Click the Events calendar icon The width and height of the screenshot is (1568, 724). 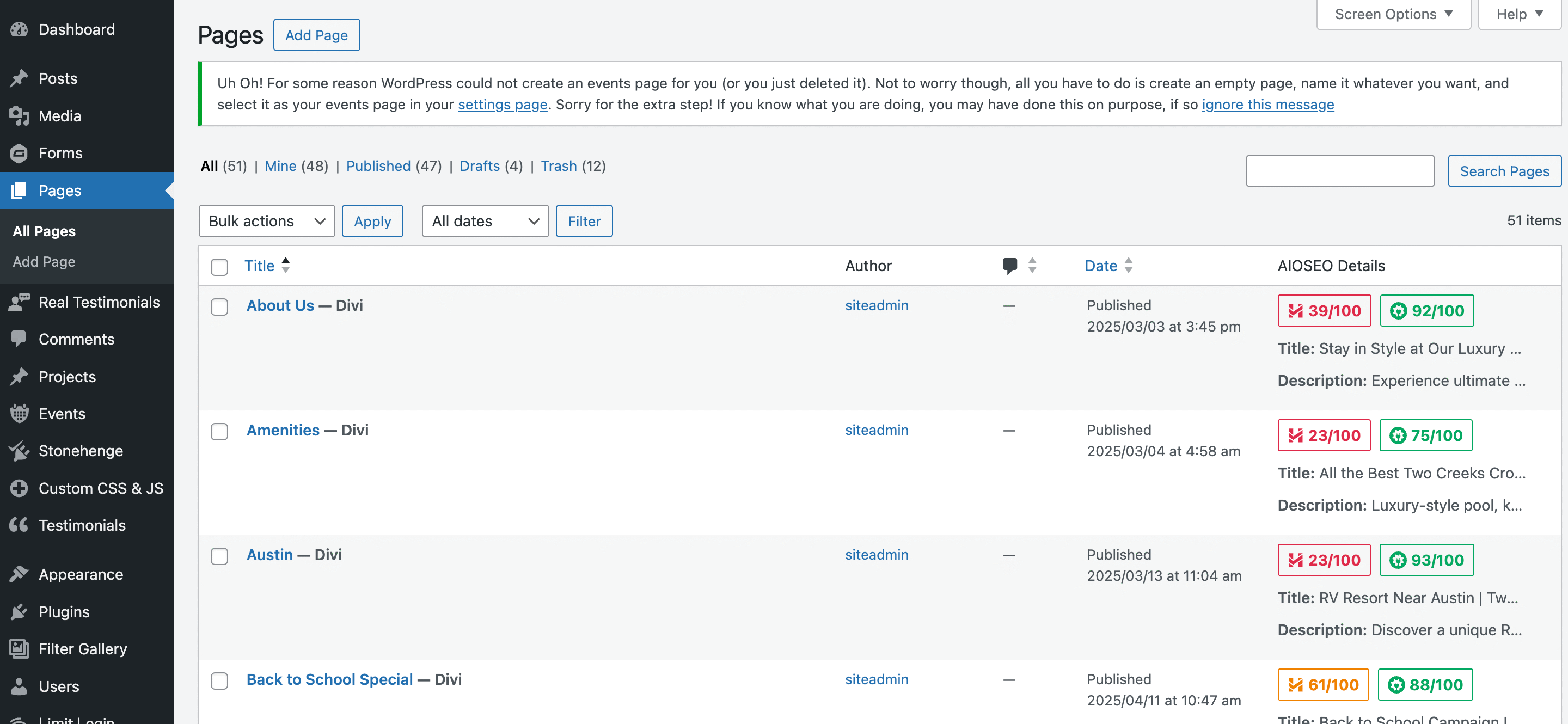click(19, 414)
